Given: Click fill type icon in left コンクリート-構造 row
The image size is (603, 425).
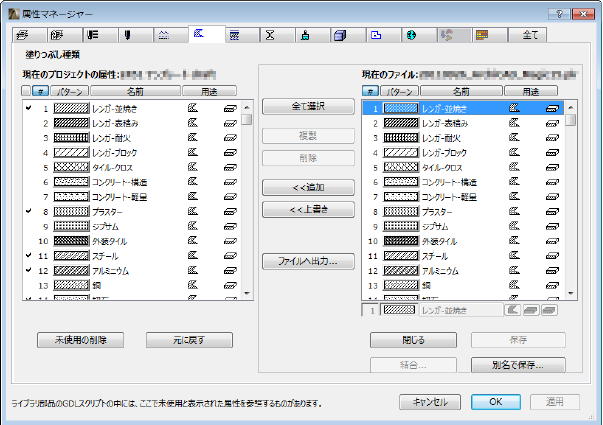Looking at the screenshot, I should (193, 182).
